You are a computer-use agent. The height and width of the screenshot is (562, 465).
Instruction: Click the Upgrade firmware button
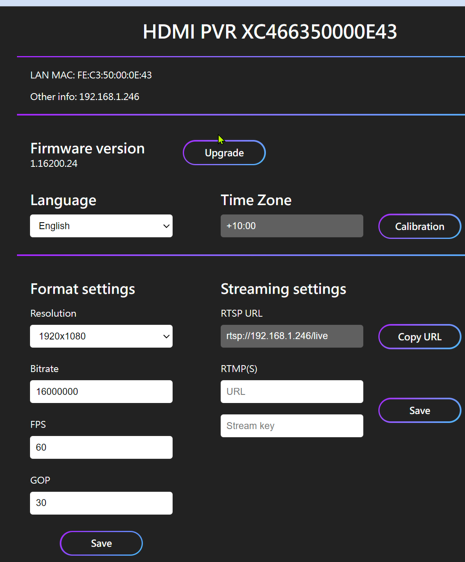(x=224, y=153)
